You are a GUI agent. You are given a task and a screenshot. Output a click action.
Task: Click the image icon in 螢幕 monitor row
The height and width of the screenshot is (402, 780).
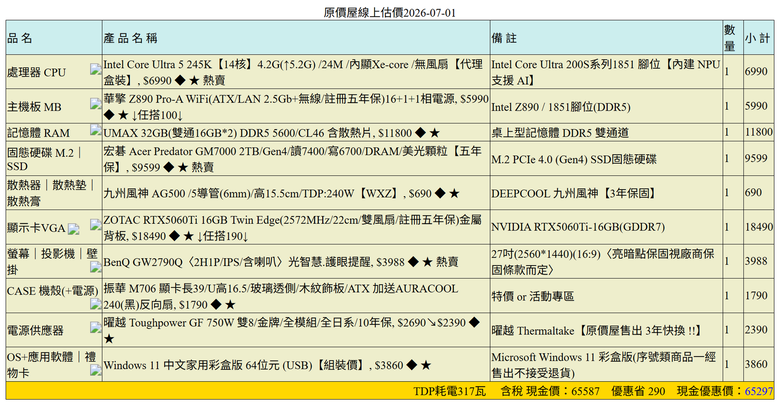pos(96,267)
